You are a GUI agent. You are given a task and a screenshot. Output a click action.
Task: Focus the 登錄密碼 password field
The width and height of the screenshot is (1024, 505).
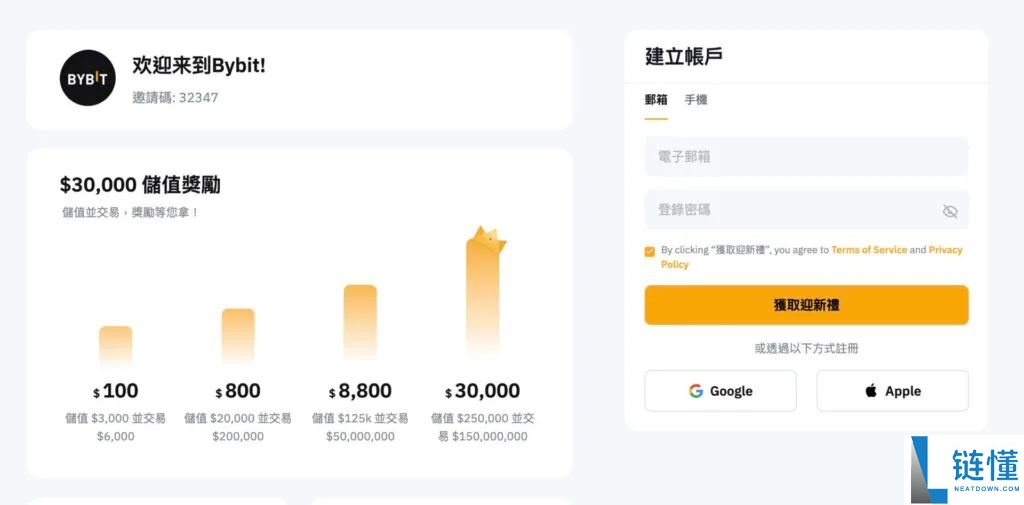(806, 210)
